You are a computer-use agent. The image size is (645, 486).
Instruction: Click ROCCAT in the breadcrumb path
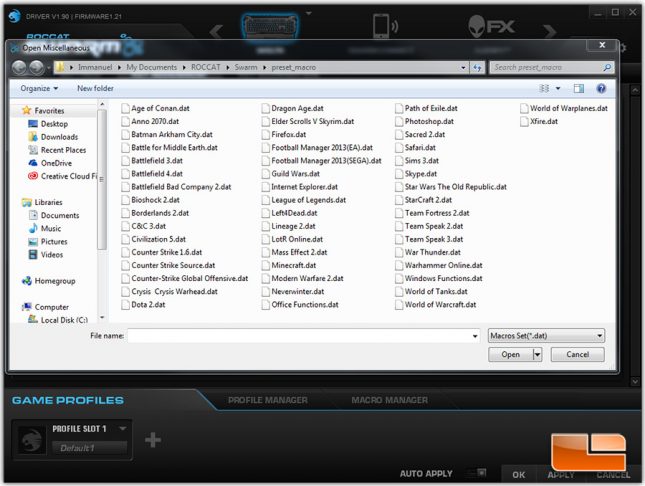(205, 67)
